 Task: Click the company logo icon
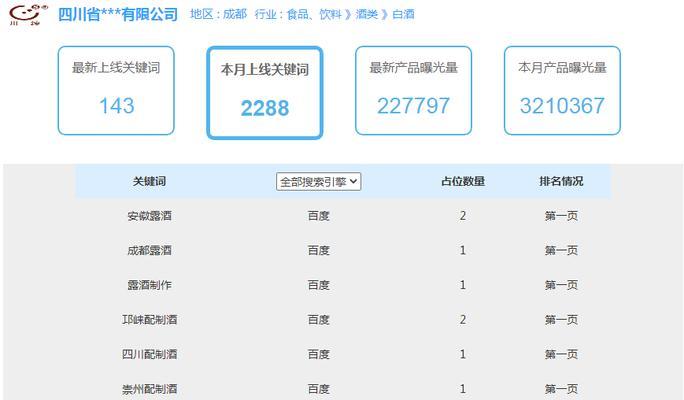click(28, 14)
